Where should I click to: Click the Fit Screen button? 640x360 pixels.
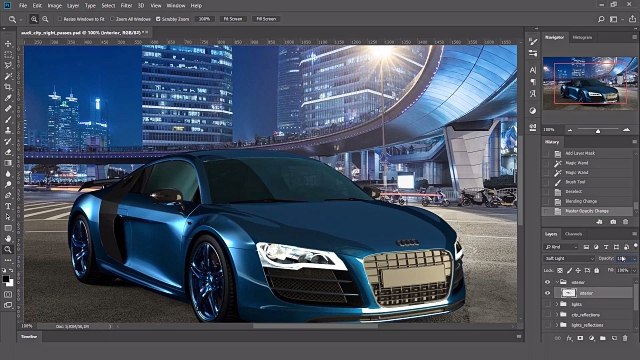coord(233,19)
